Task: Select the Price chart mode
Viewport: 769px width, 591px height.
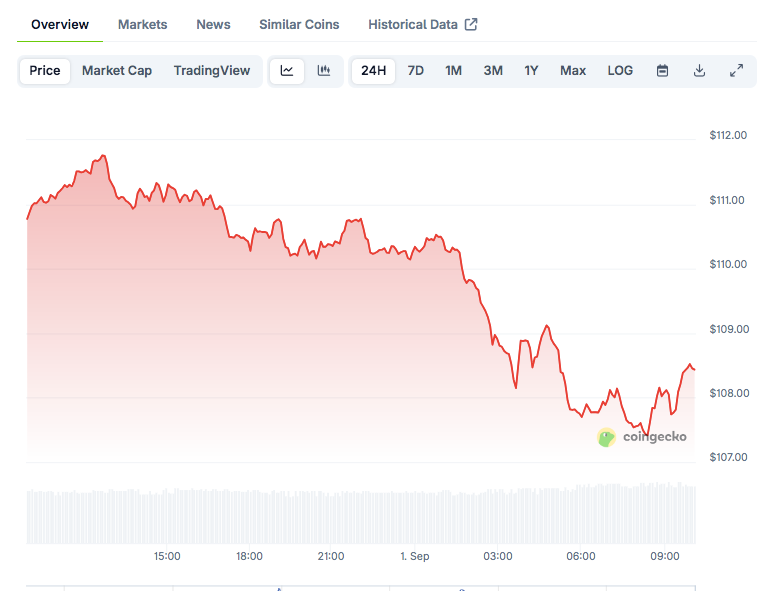Action: (45, 71)
